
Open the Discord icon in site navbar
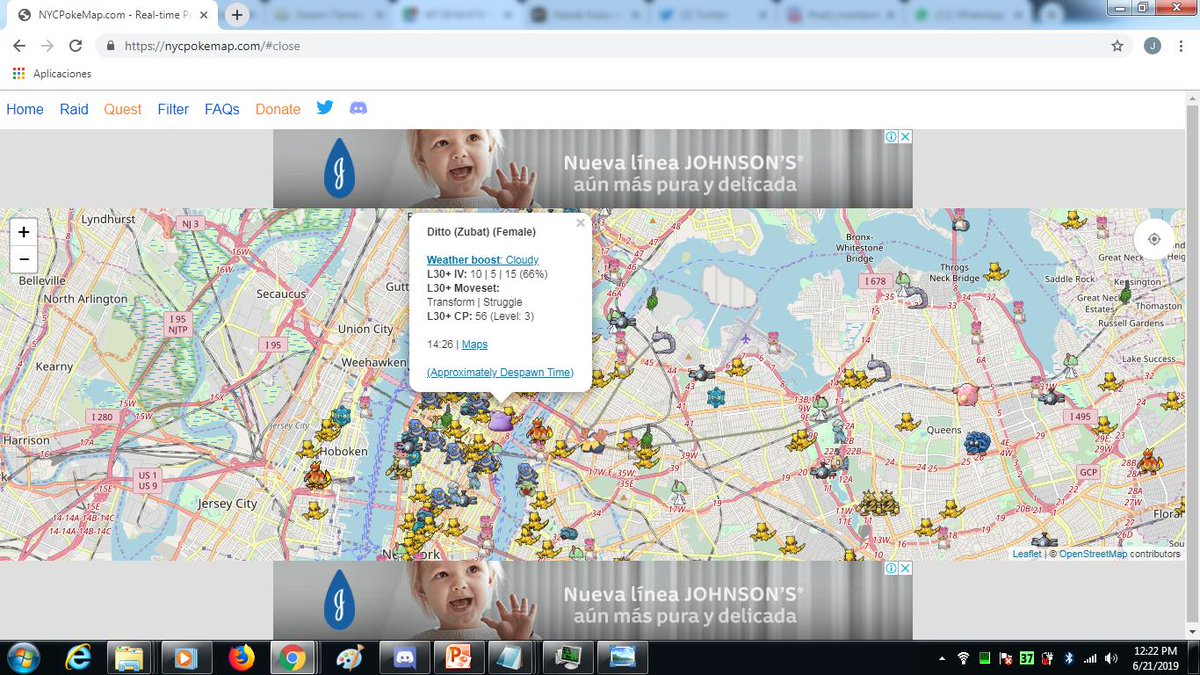pos(358,108)
